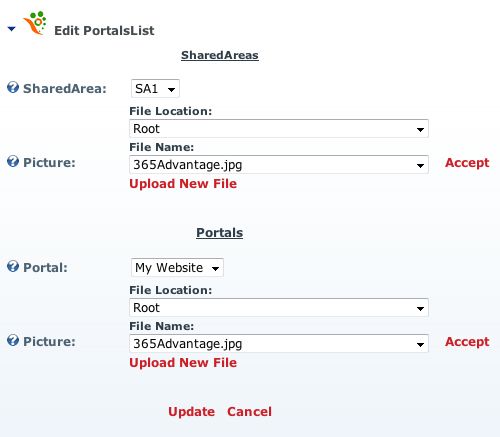This screenshot has width=500, height=437.
Task: Click the Update link
Action: (191, 412)
